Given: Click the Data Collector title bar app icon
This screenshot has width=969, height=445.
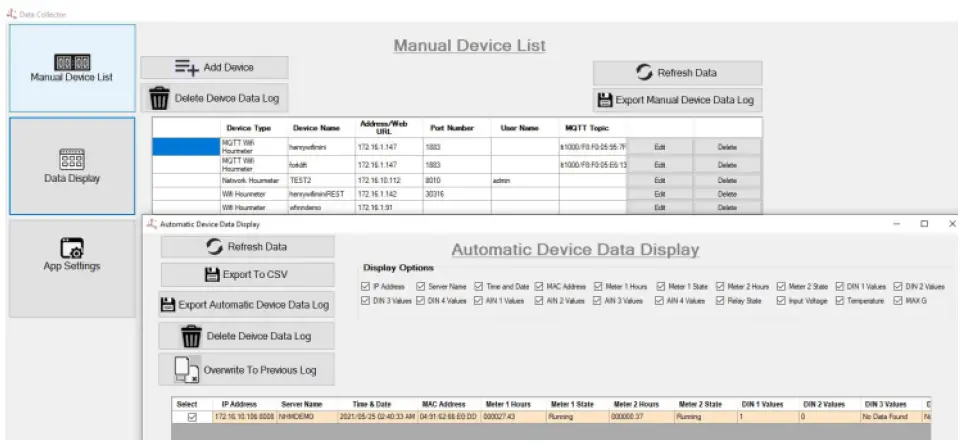Looking at the screenshot, I should [x=11, y=13].
